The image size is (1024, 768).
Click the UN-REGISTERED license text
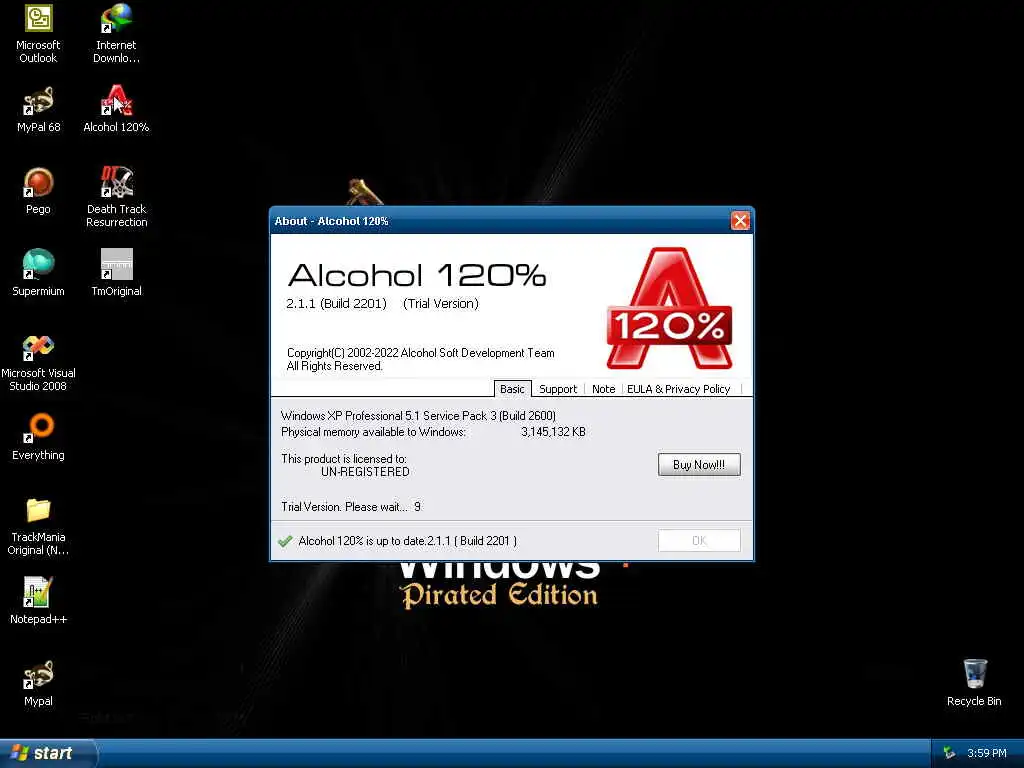coord(365,472)
